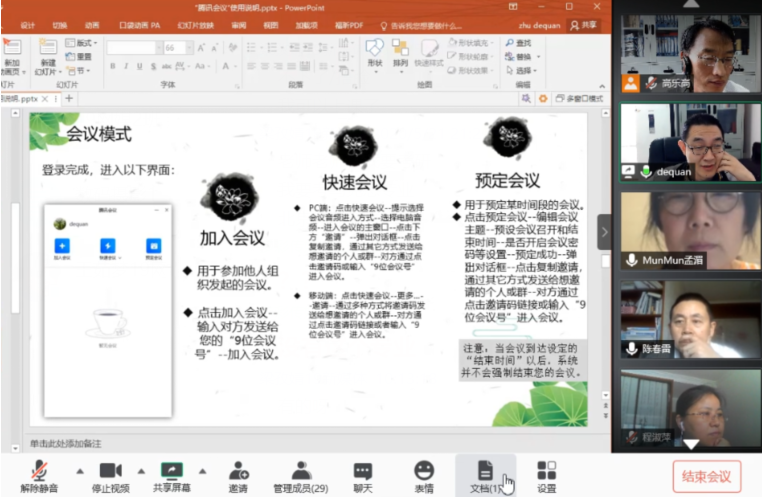Add new document tab with plus
This screenshot has height=497, width=762.
(x=69, y=99)
